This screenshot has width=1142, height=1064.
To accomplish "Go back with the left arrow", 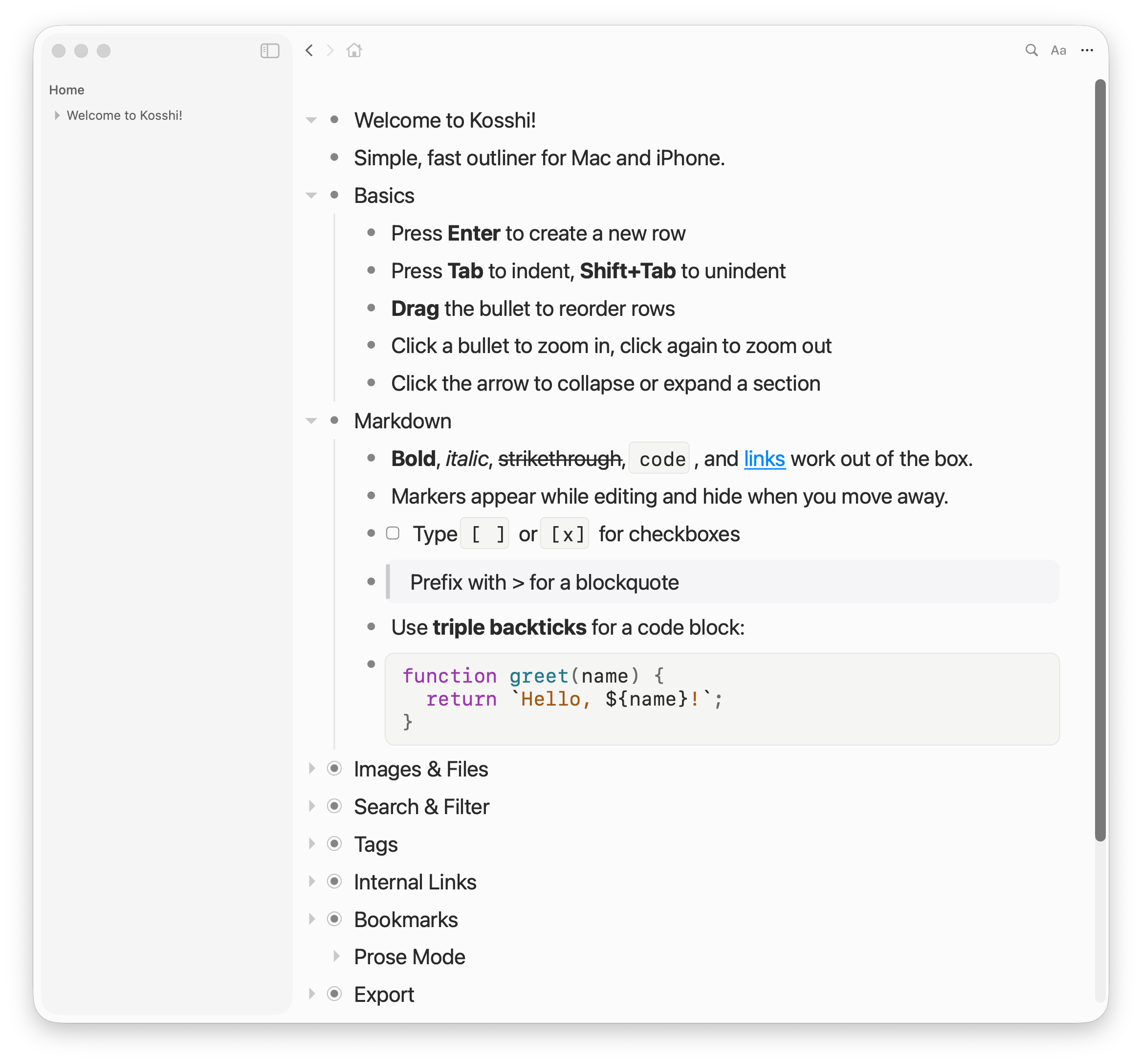I will 309,50.
